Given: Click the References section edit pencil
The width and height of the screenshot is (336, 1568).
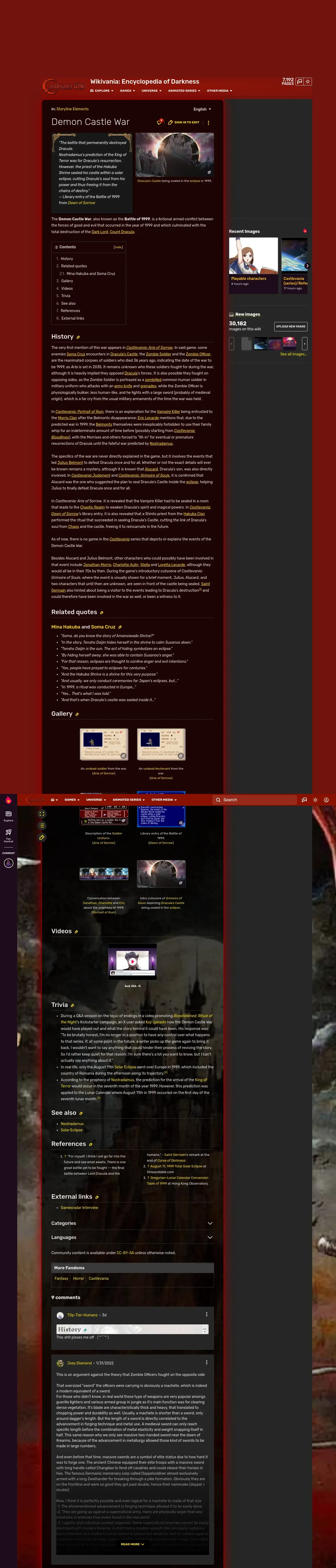Looking at the screenshot, I should click(90, 1144).
